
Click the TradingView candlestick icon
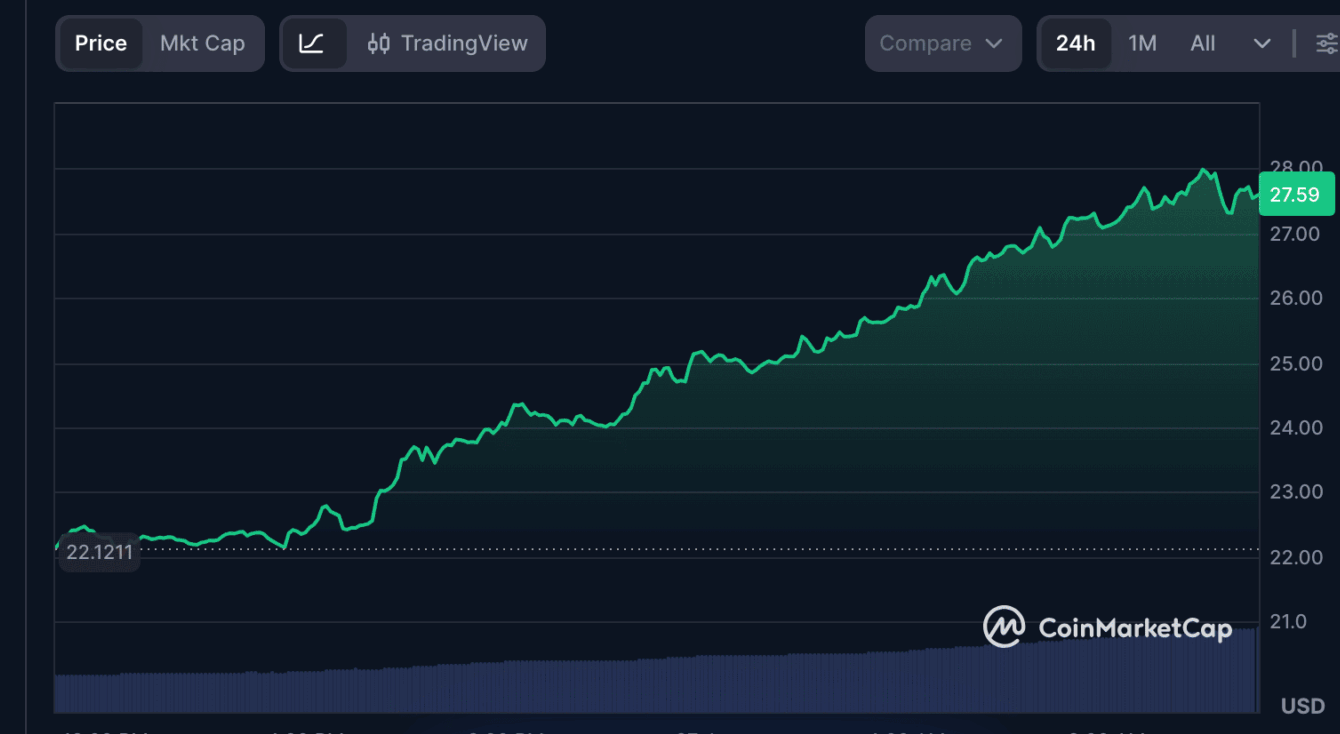379,43
